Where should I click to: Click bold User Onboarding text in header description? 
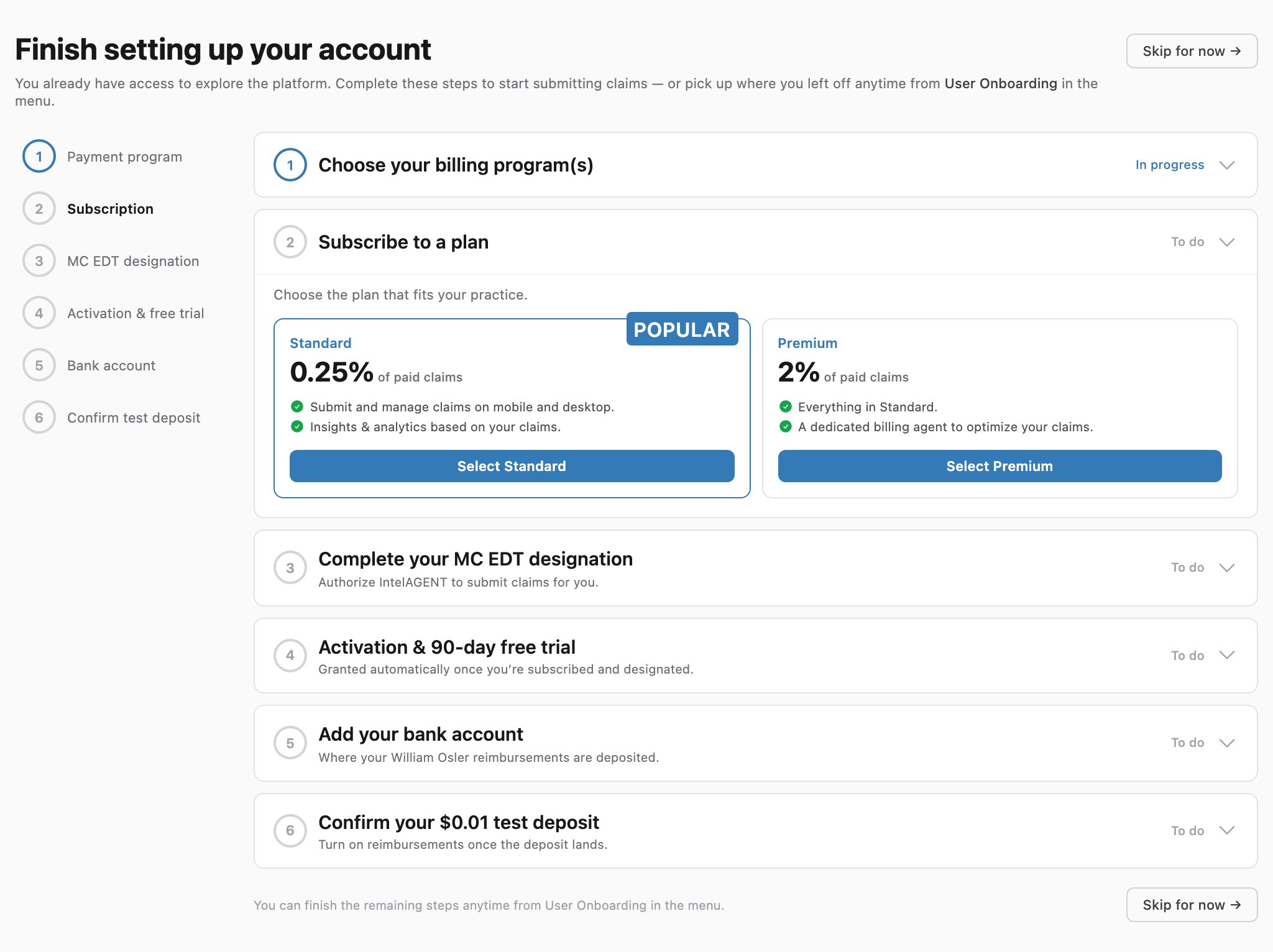[x=1001, y=83]
